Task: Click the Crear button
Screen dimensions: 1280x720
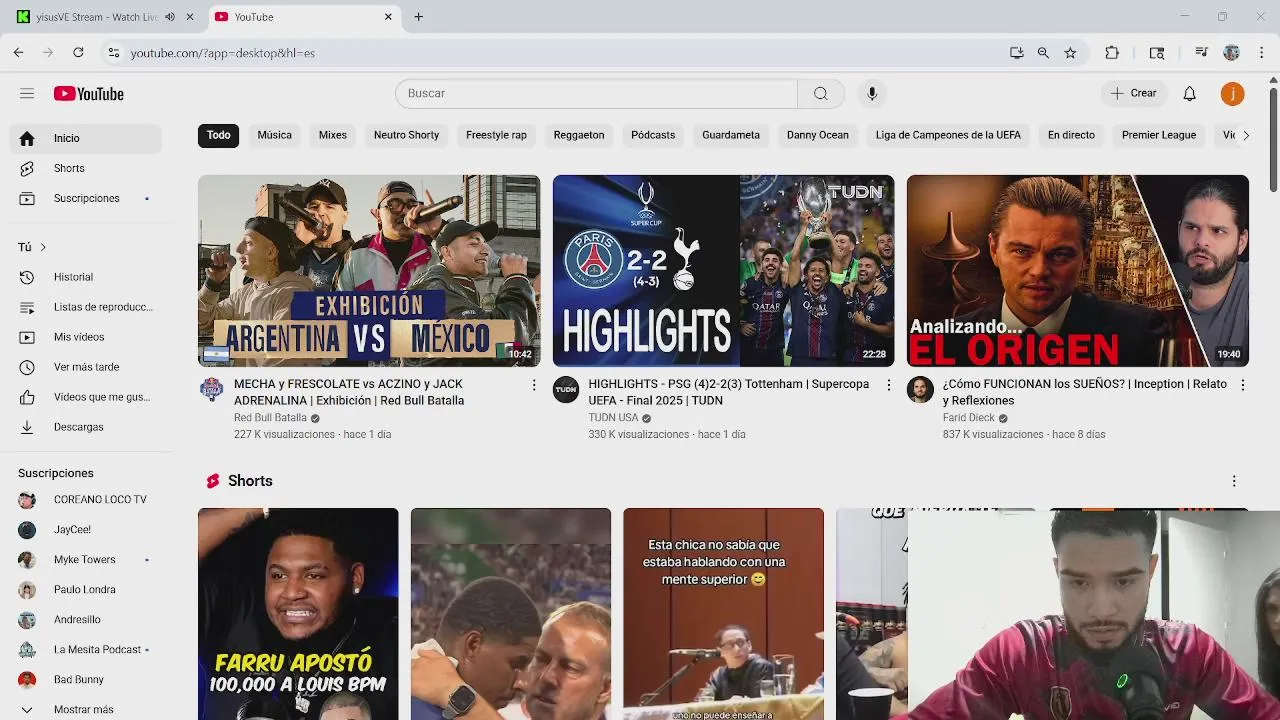Action: click(x=1133, y=93)
